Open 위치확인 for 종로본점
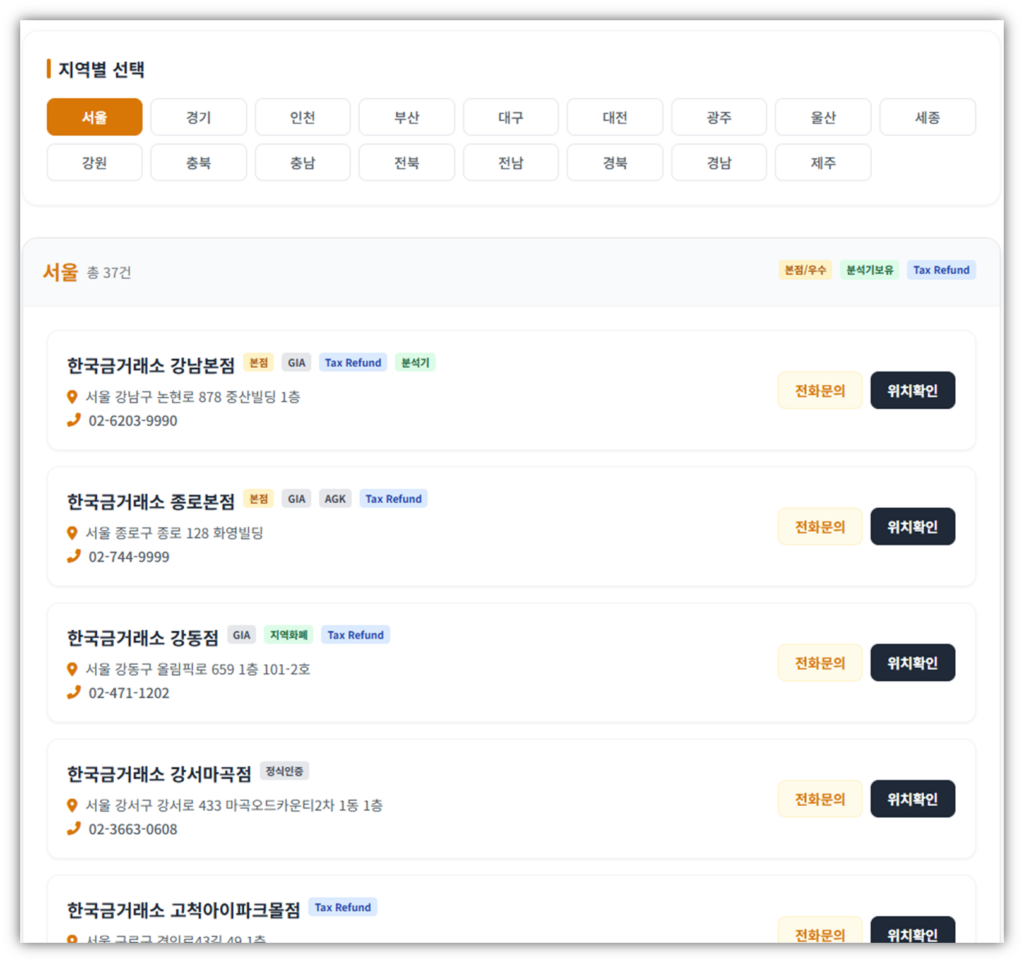Viewport: 1024px width, 963px height. [912, 527]
